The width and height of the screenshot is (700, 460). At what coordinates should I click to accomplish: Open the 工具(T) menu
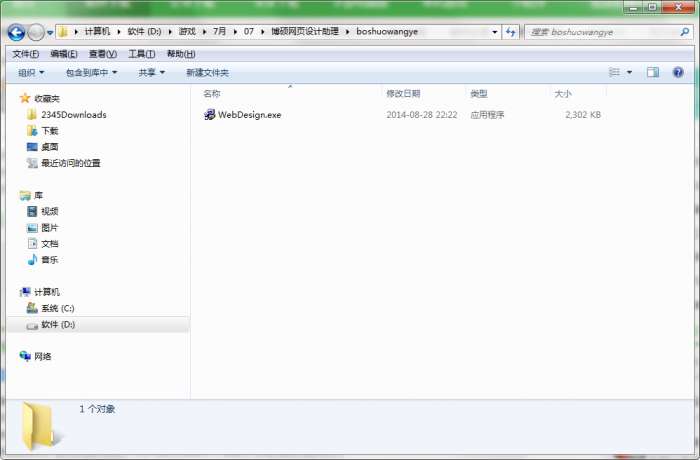point(142,54)
